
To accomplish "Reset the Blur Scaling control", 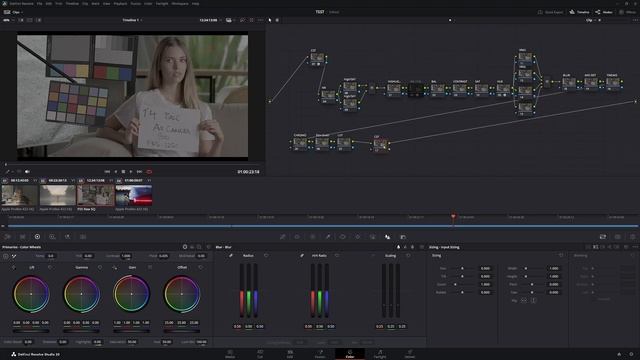I will pyautogui.click(x=408, y=256).
